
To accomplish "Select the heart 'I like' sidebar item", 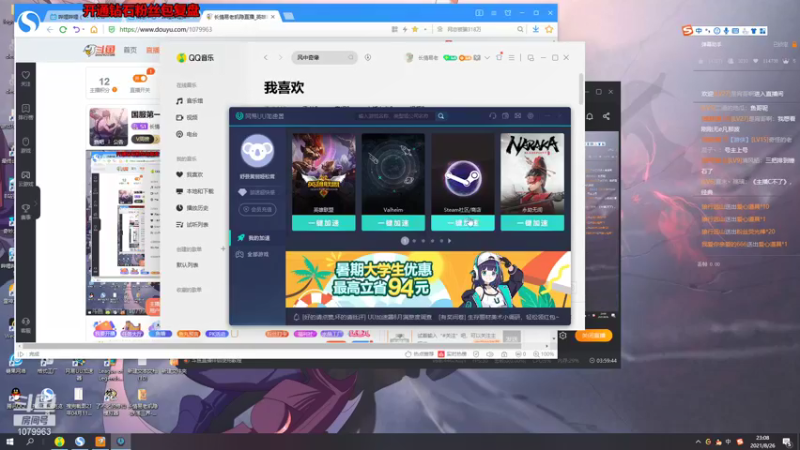I will click(x=190, y=174).
